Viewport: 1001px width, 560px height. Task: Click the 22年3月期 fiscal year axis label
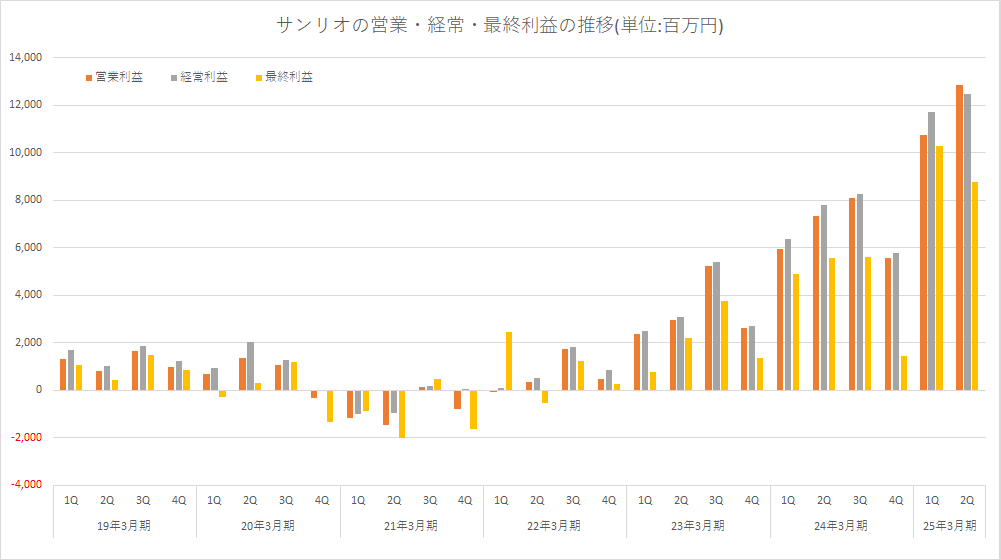pyautogui.click(x=554, y=524)
